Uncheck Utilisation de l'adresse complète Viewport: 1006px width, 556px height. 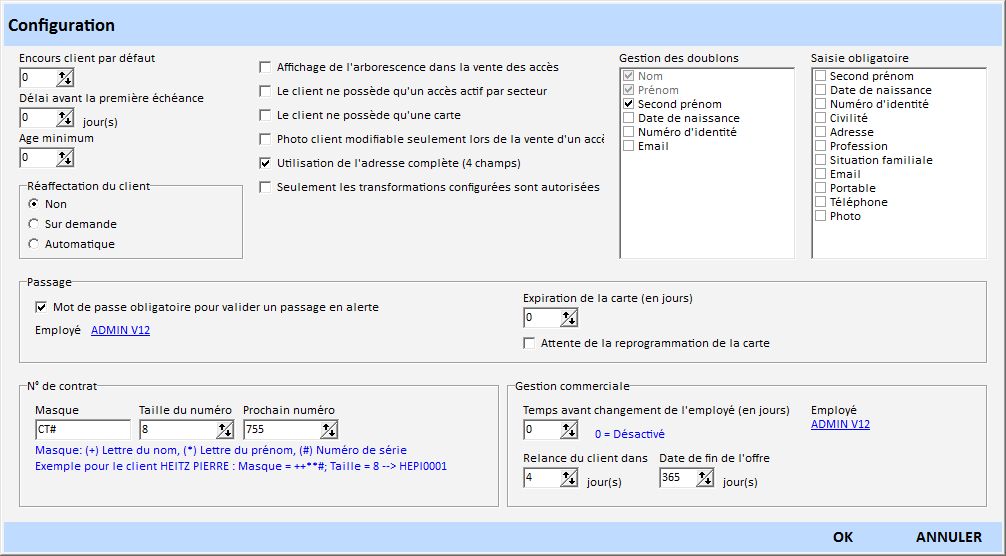click(x=265, y=163)
